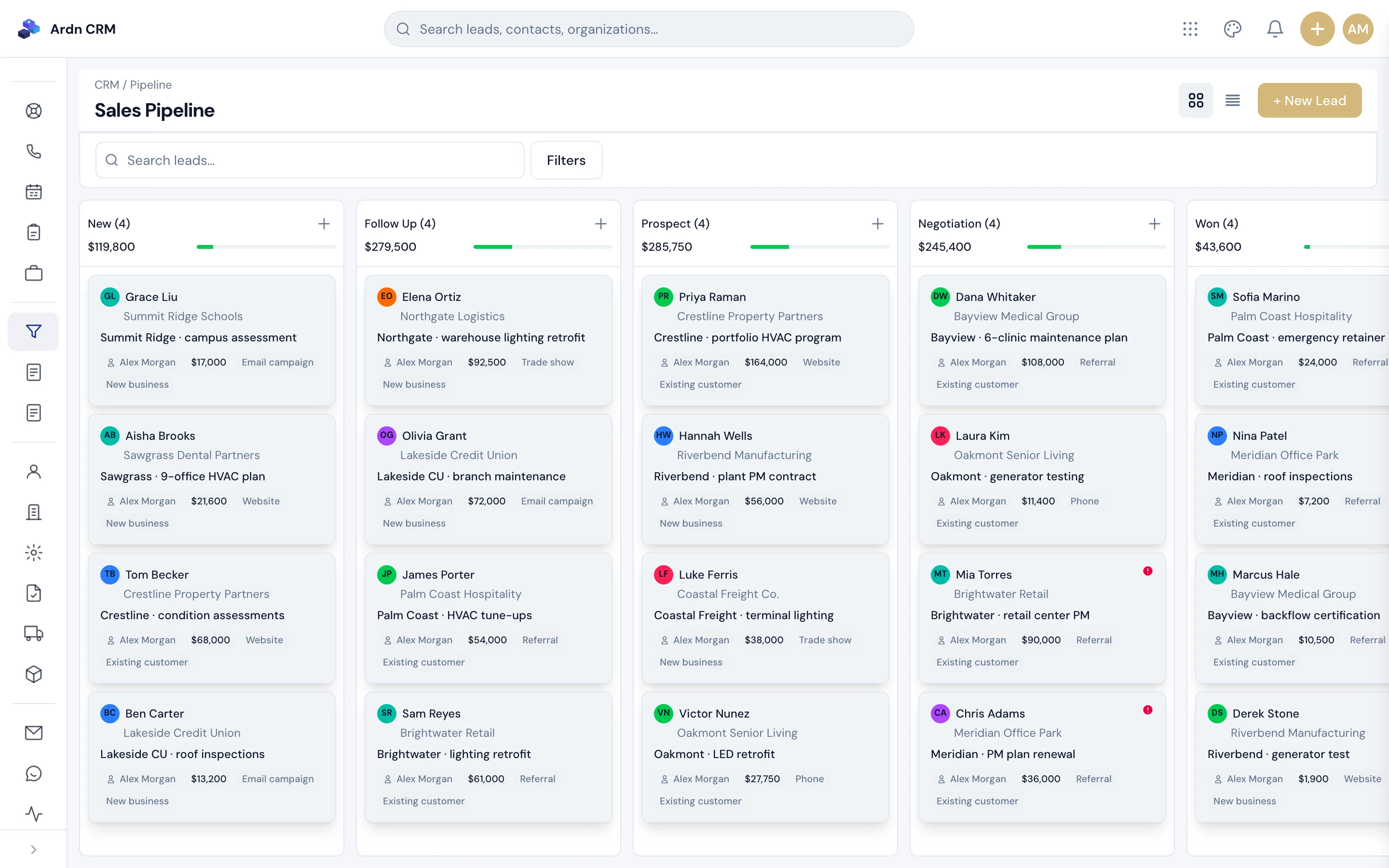
Task: Open Sam Reyes lead card
Action: click(488, 757)
